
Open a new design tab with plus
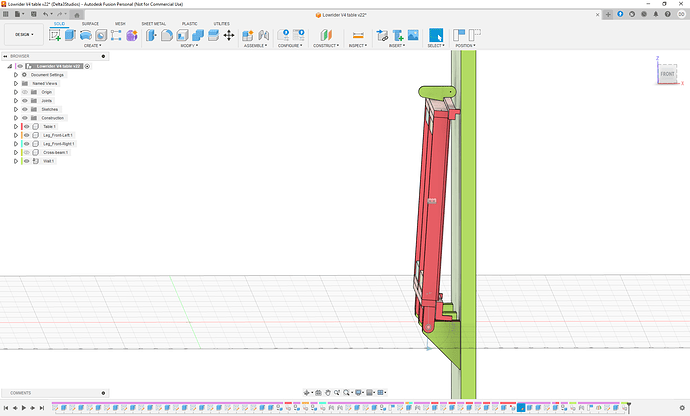point(608,15)
